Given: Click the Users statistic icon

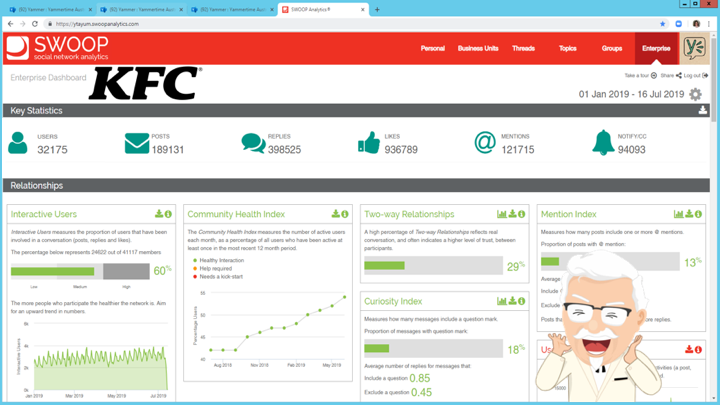Looking at the screenshot, I should click(17, 143).
